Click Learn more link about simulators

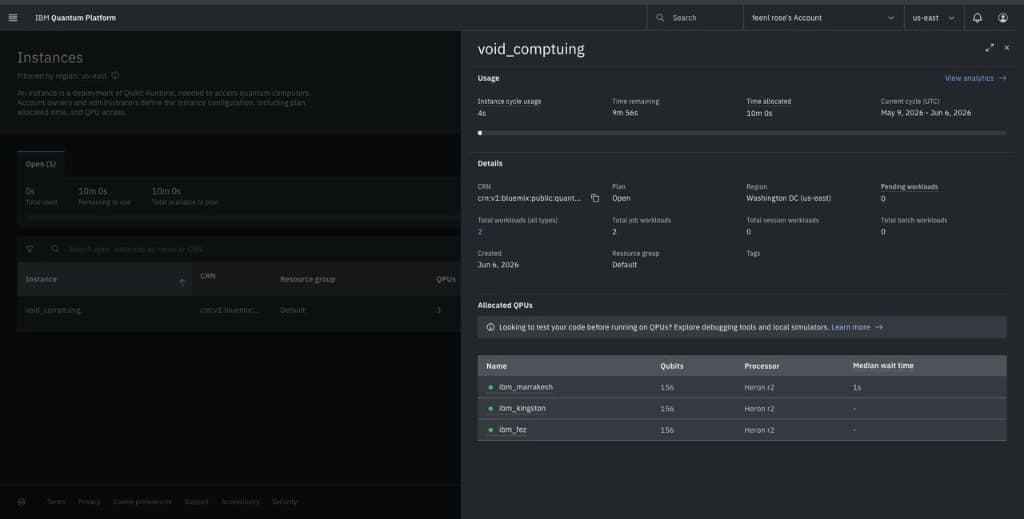(857, 327)
